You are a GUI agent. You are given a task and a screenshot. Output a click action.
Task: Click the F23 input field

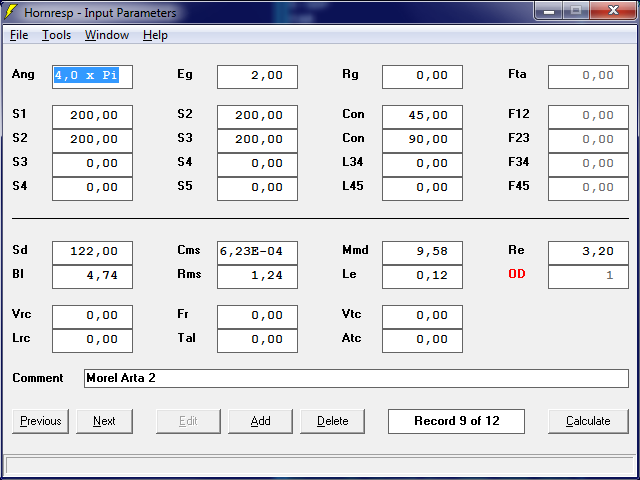tap(588, 140)
